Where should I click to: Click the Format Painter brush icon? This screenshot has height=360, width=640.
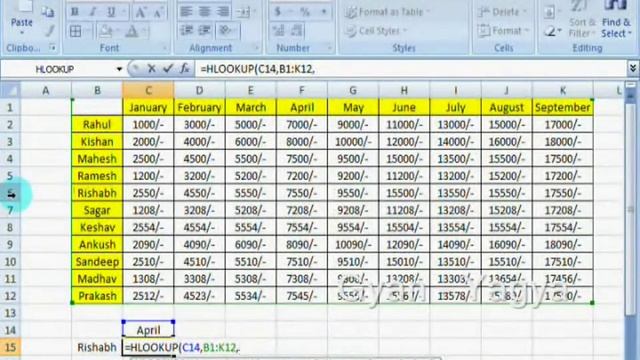[49, 31]
